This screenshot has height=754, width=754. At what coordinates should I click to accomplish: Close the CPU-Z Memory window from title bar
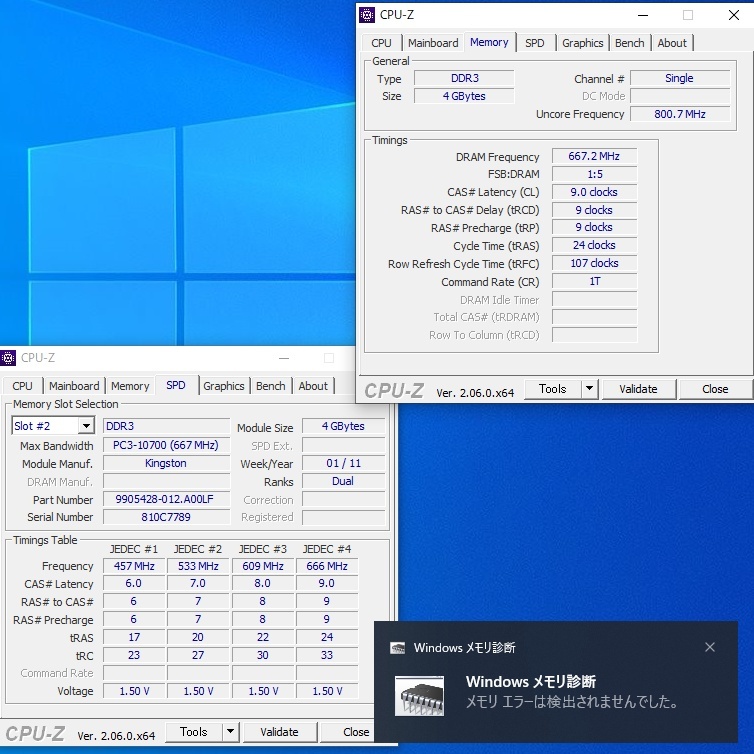(x=732, y=15)
